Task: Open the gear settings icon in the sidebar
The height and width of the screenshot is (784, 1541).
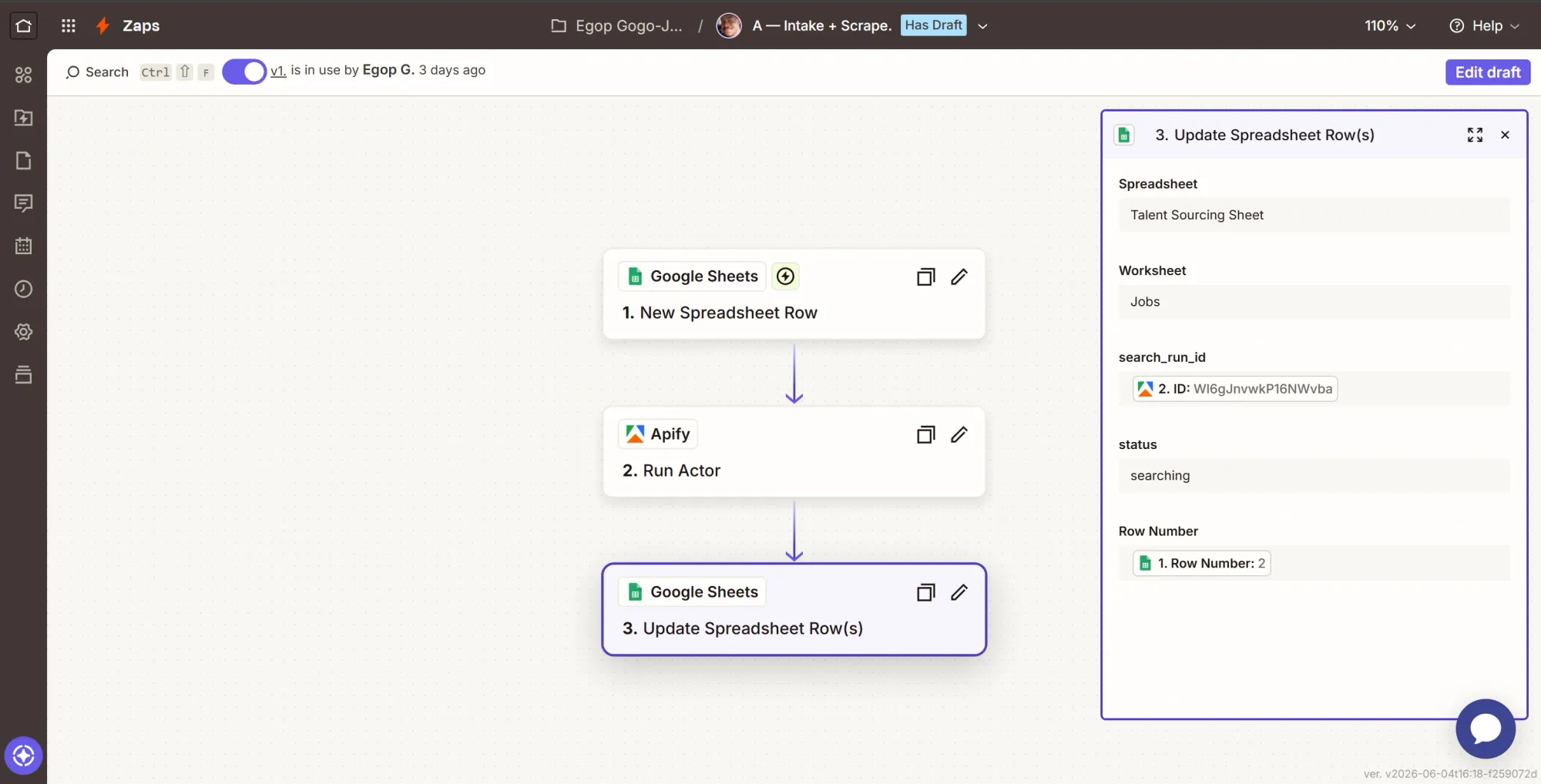Action: coord(24,332)
